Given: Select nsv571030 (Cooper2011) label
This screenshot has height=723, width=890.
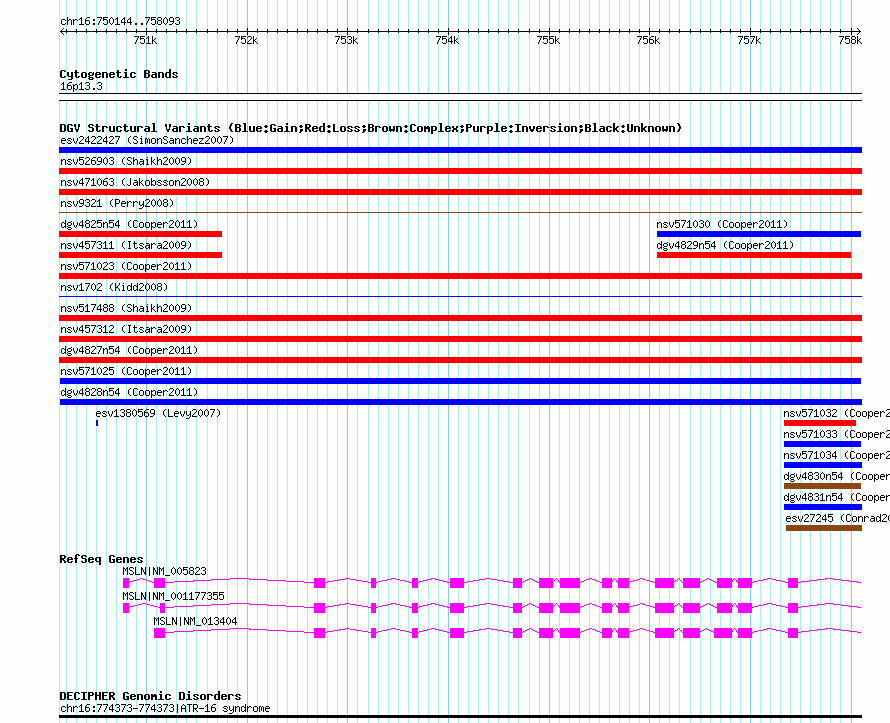Looking at the screenshot, I should tap(723, 224).
